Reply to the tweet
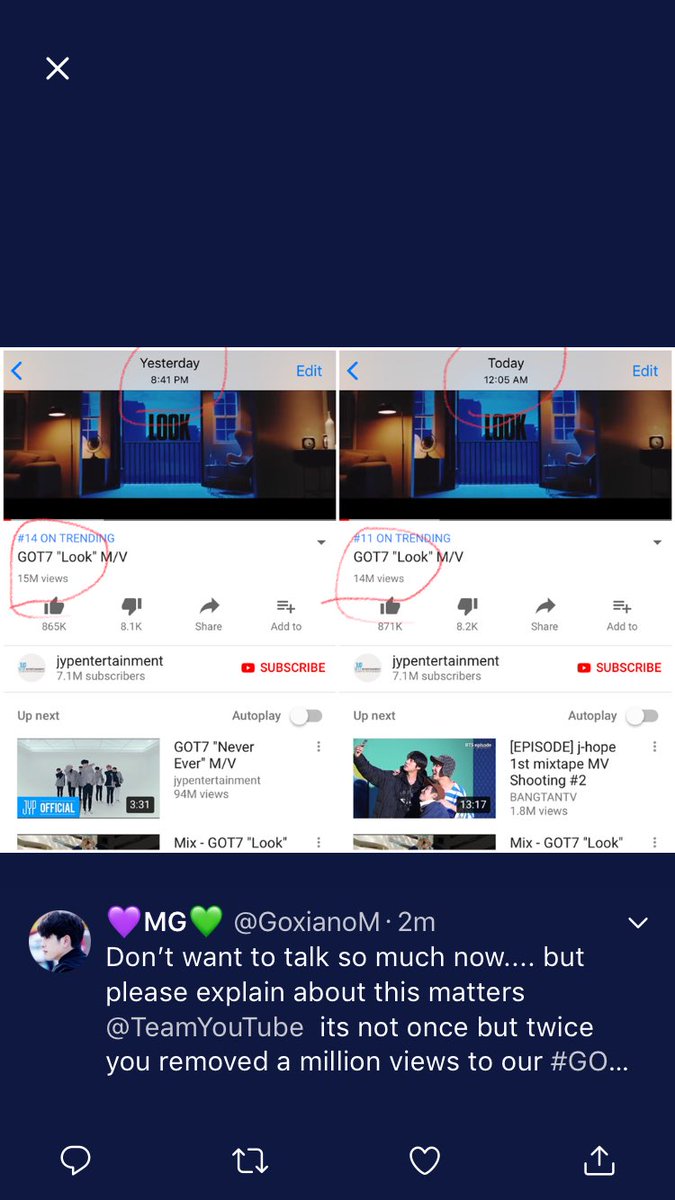The width and height of the screenshot is (675, 1200). pos(76,1160)
